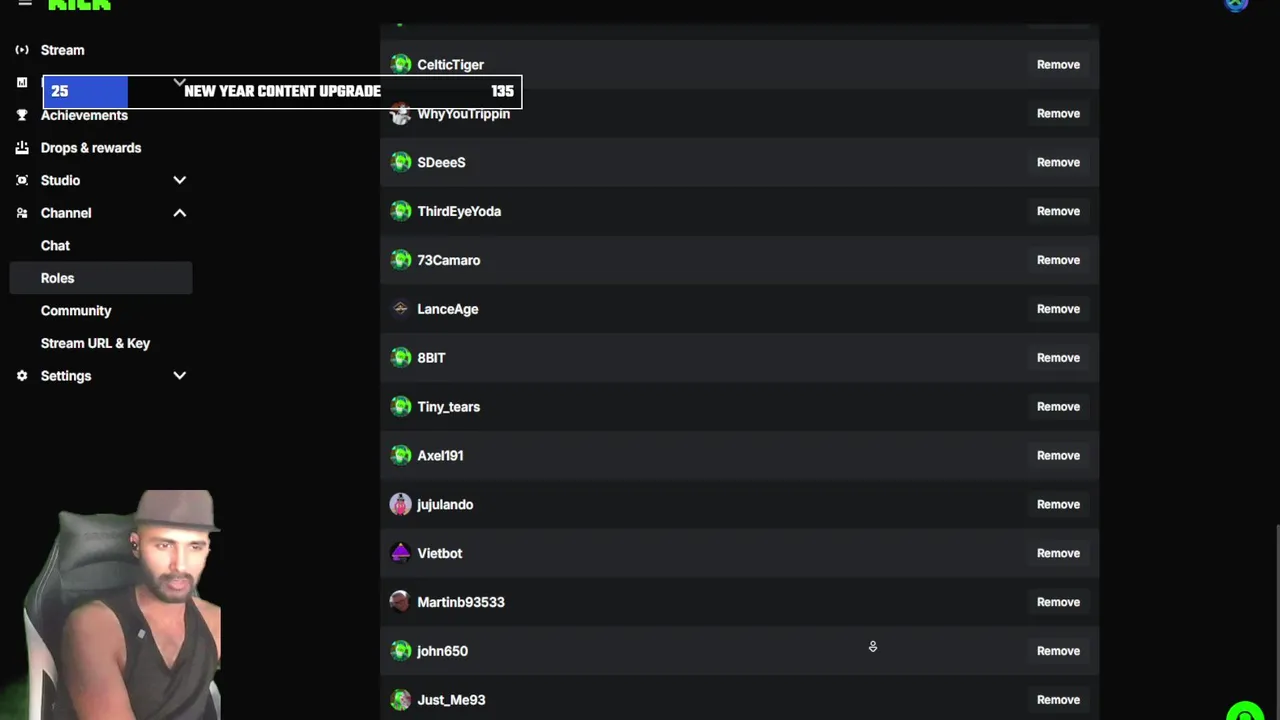Click the Drops & rewards gift icon
This screenshot has height=720, width=1280.
coord(22,148)
